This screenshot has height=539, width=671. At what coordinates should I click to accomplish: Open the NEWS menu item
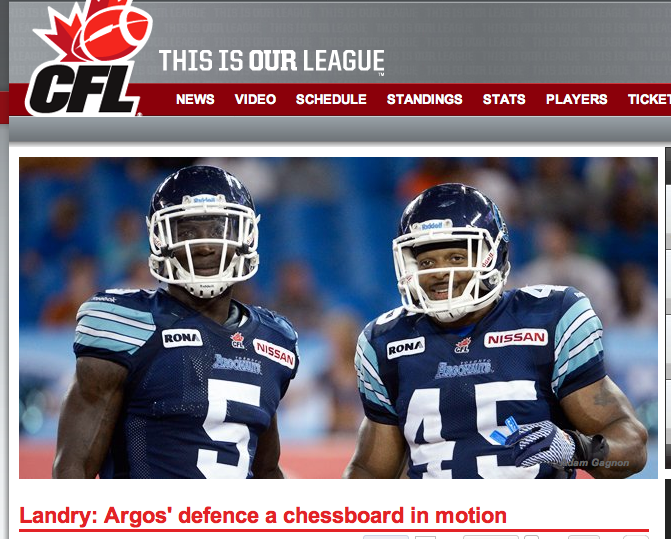pos(195,99)
